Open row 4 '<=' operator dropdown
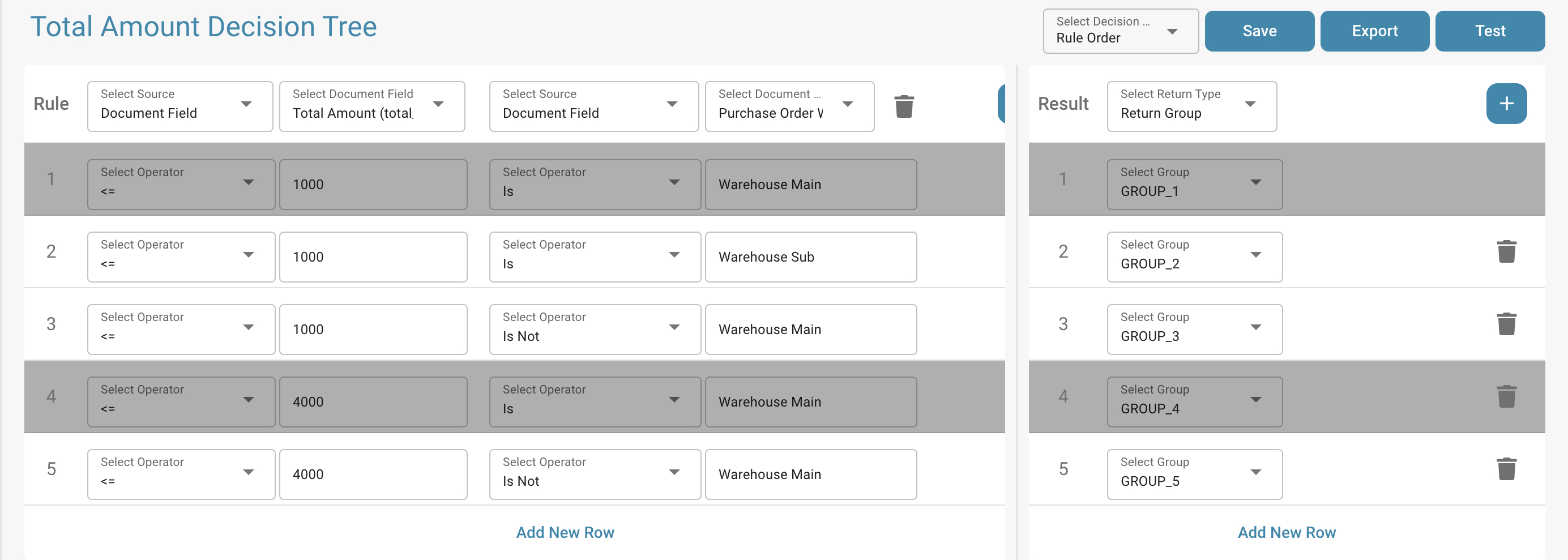This screenshot has width=1568, height=560. (x=181, y=402)
